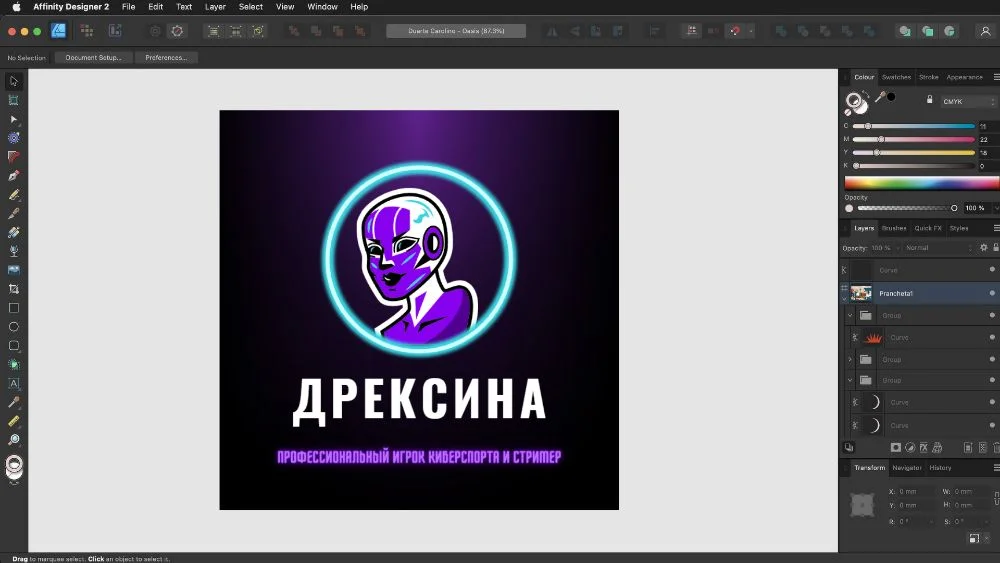Open the Layer menu
This screenshot has height=563, width=1000.
click(x=215, y=7)
